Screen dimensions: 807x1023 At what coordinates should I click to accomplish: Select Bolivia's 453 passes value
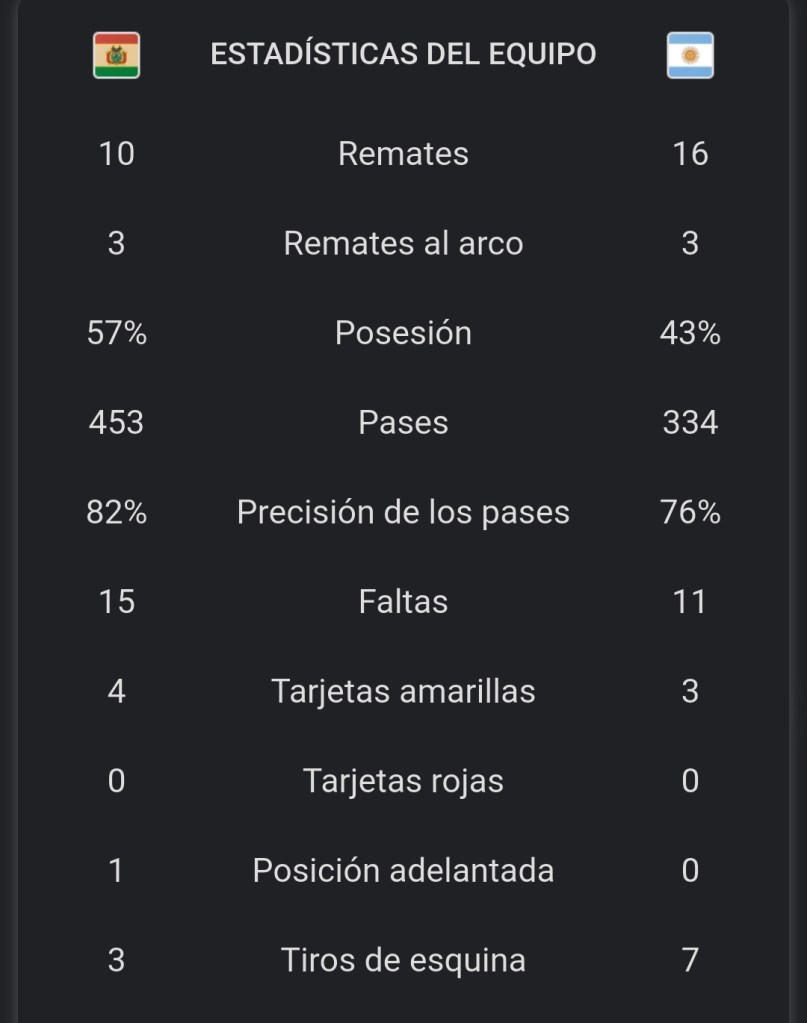coord(117,422)
